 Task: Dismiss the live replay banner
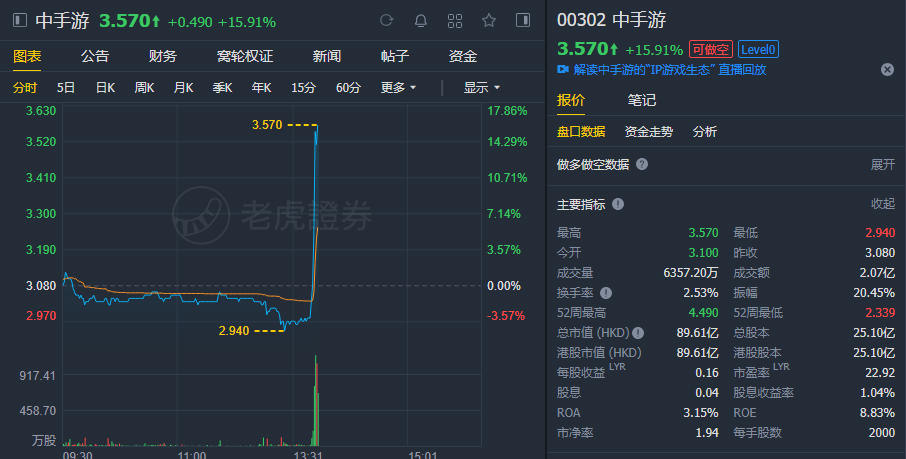pos(887,70)
